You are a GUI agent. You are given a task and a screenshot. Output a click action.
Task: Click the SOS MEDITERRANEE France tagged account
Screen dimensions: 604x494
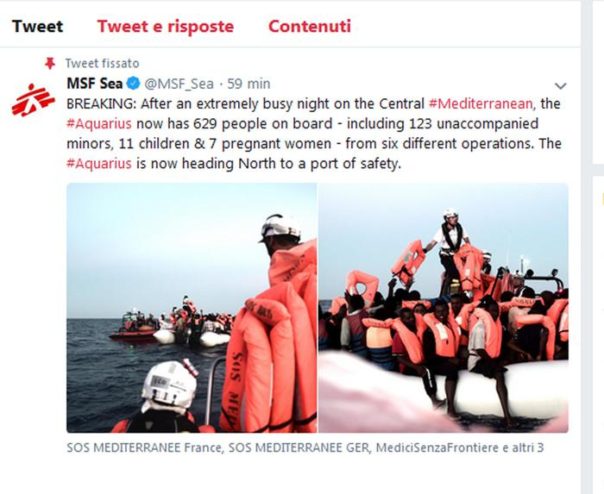(144, 448)
